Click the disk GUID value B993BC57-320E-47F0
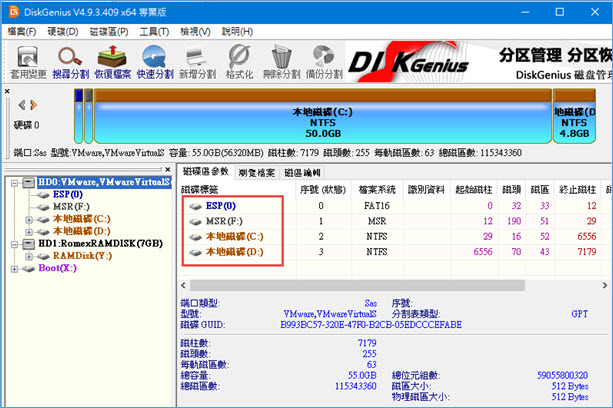Image resolution: width=613 pixels, height=408 pixels. 371,325
